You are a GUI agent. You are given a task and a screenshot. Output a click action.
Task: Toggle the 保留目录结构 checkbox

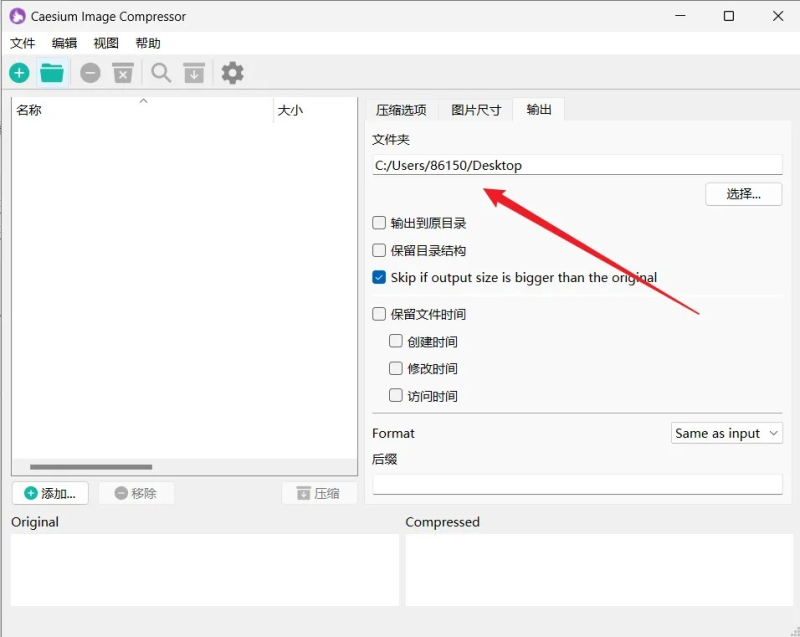tap(379, 251)
